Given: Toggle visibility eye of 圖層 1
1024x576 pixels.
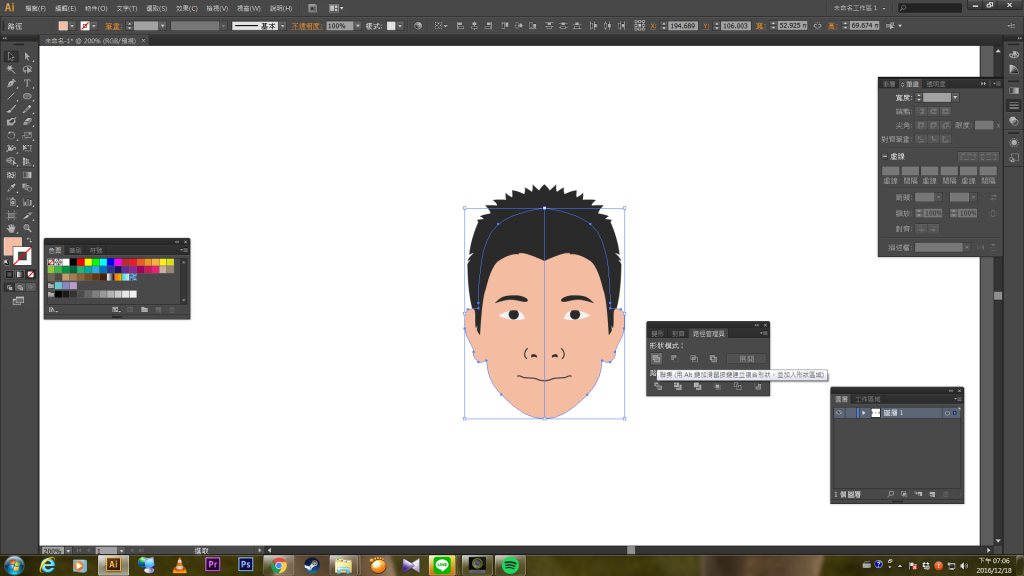Looking at the screenshot, I should 839,413.
